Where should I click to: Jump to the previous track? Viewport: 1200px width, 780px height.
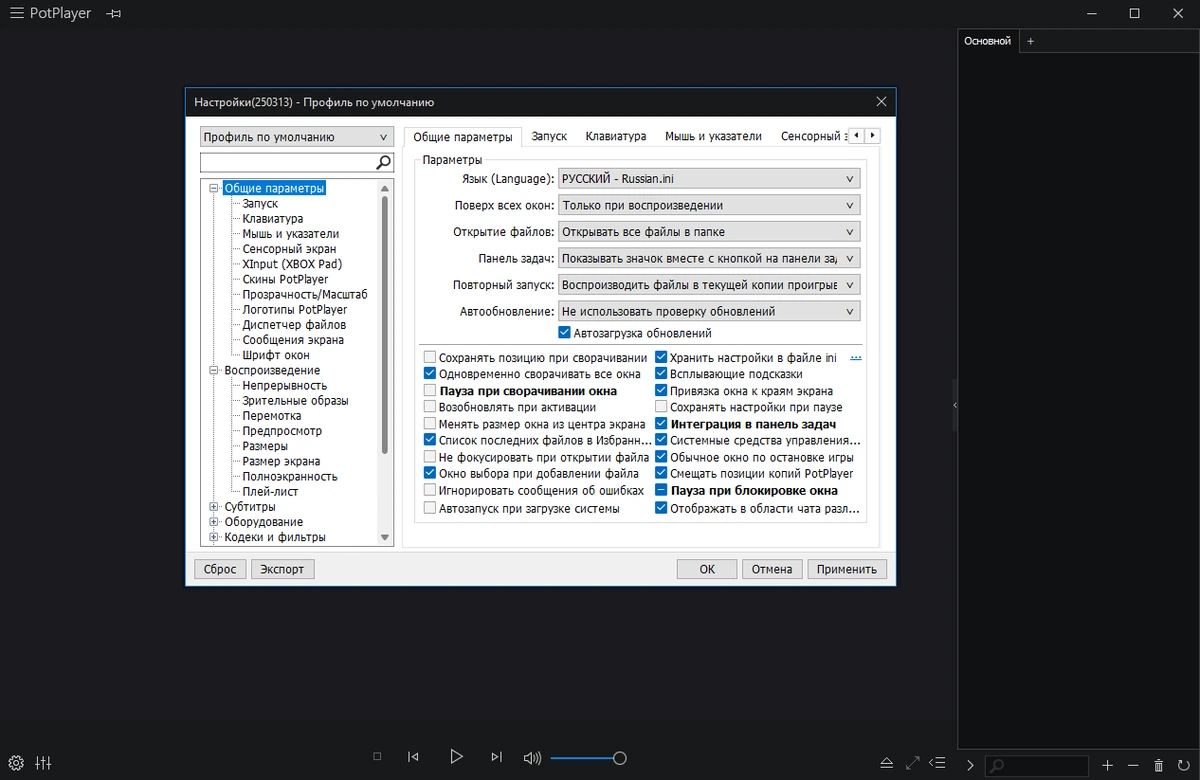(413, 757)
